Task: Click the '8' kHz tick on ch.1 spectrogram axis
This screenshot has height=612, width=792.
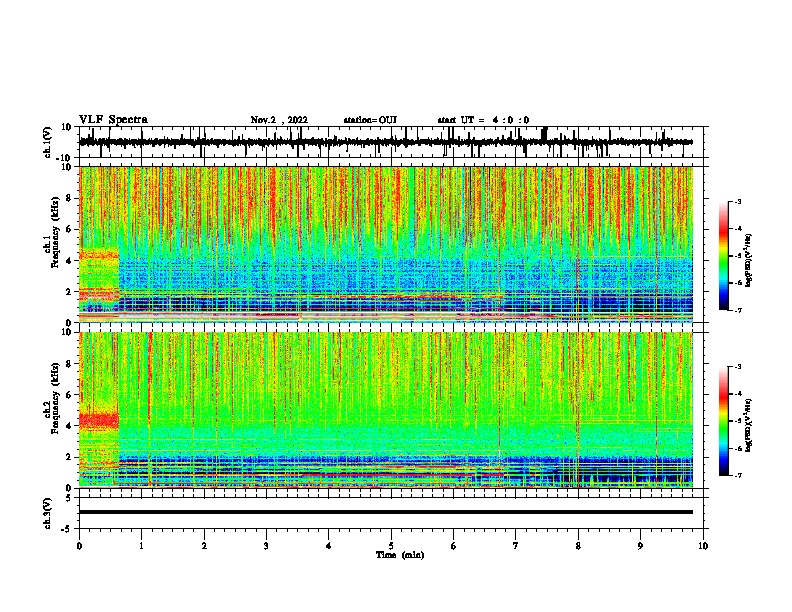Action: coord(69,198)
